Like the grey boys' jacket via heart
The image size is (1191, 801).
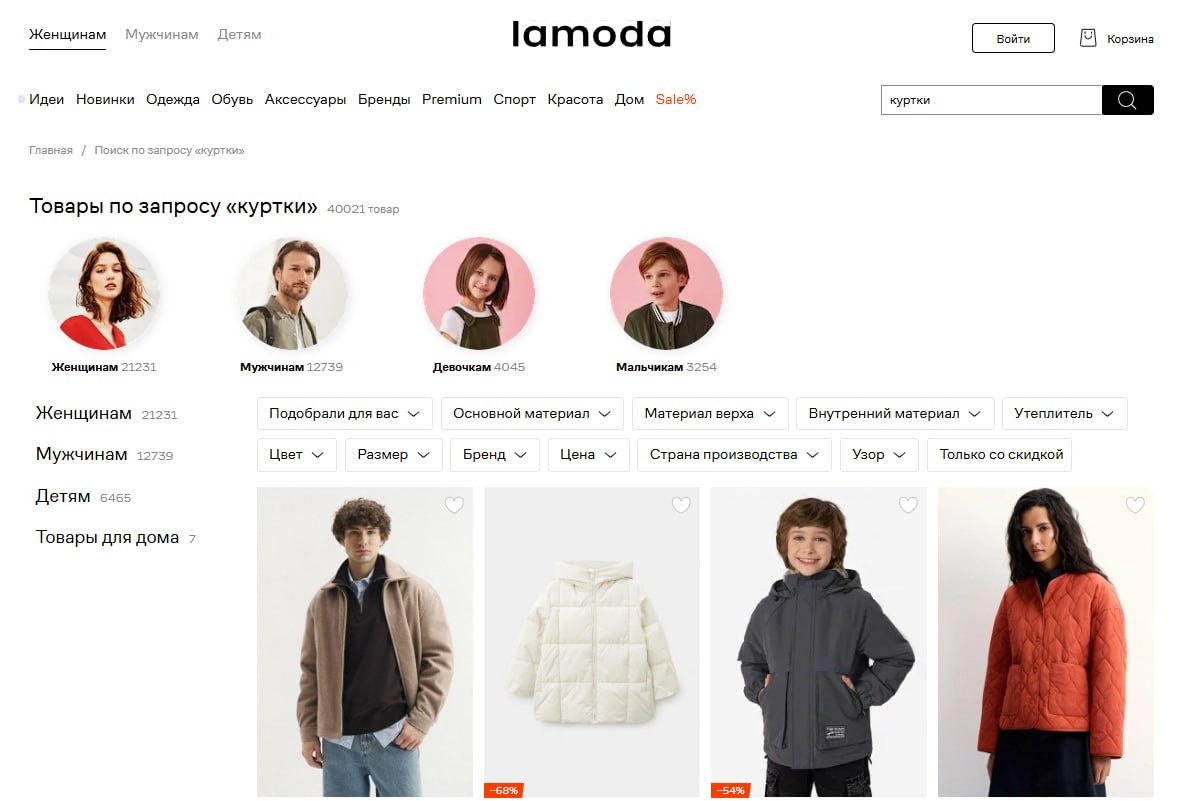tap(908, 505)
